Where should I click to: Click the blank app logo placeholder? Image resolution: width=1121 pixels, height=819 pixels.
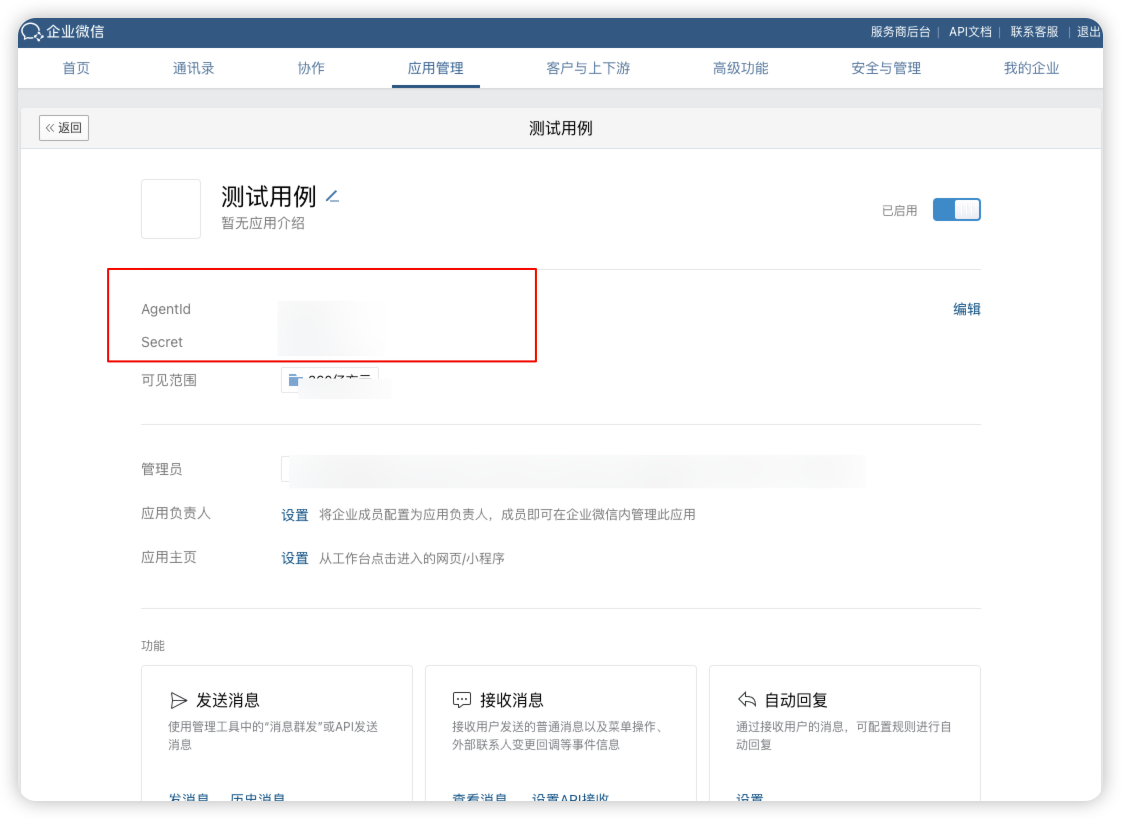pos(171,208)
